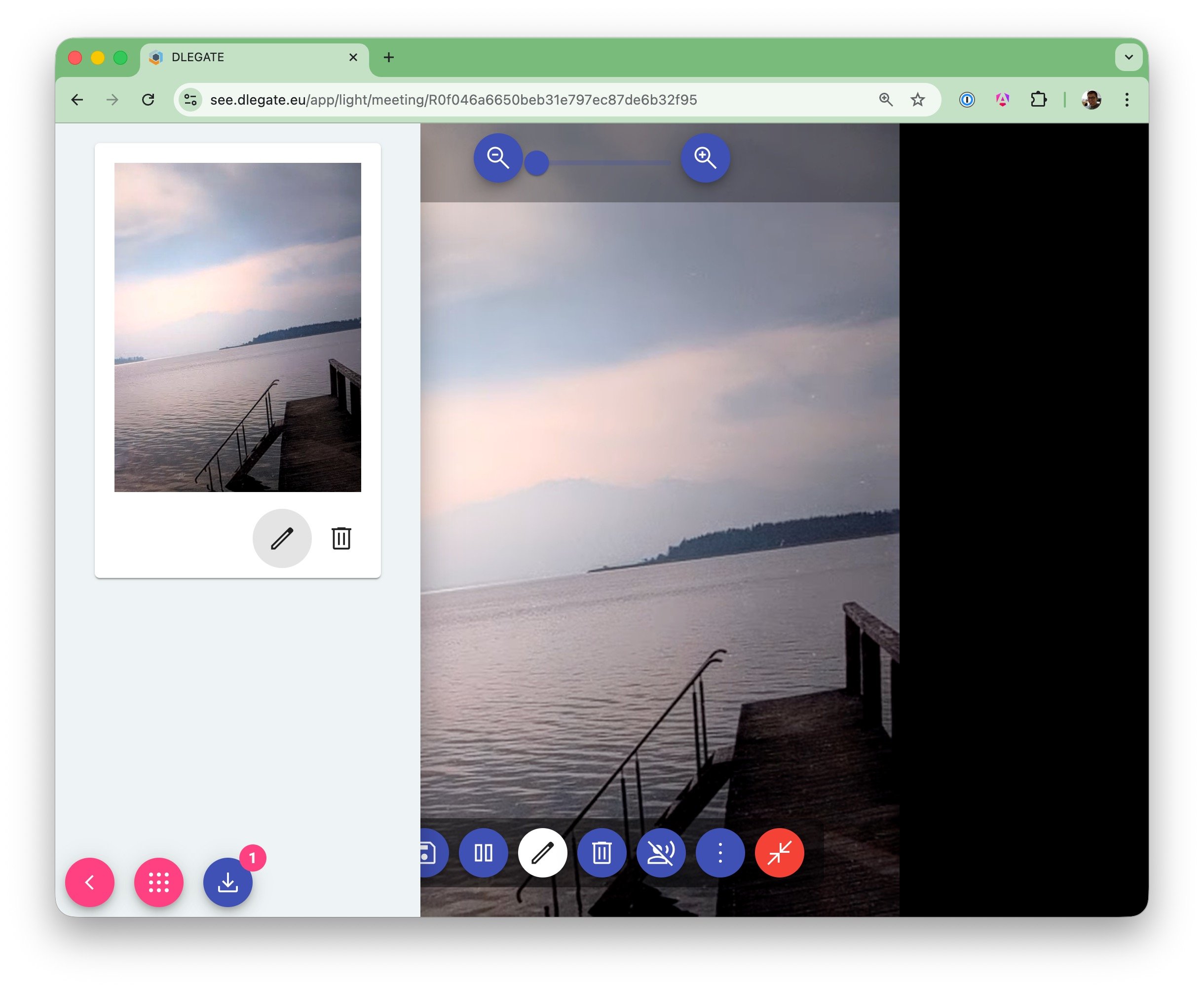The width and height of the screenshot is (1204, 990).
Task: Bookmark the page with the star icon
Action: coord(917,99)
